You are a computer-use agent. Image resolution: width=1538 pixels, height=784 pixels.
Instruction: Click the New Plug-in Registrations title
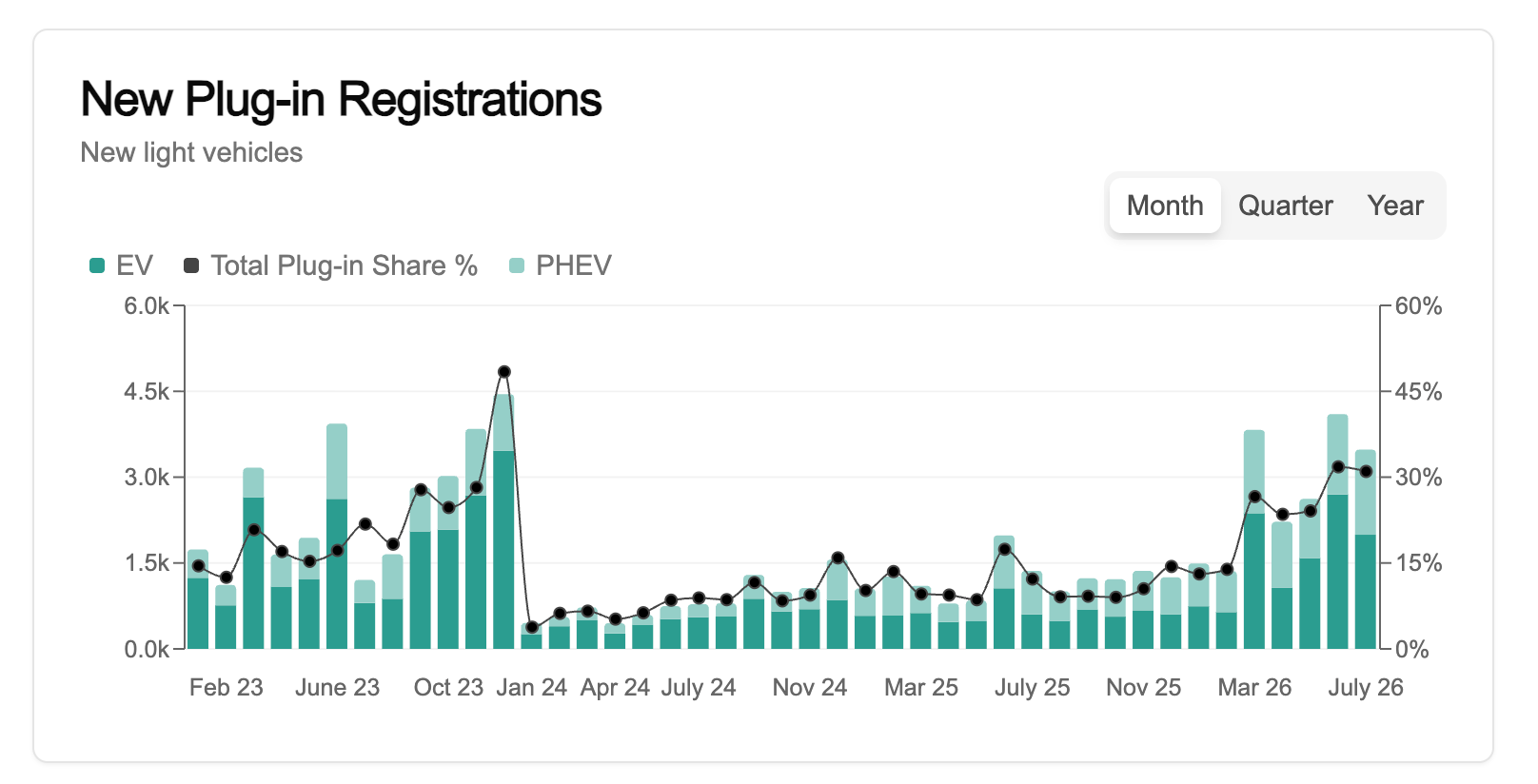point(341,99)
